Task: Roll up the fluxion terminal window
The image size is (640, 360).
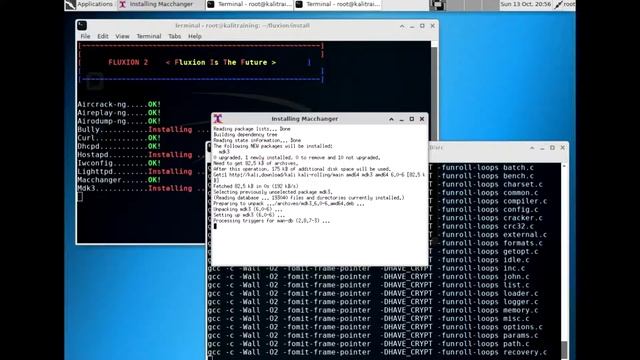Action: tap(402, 26)
